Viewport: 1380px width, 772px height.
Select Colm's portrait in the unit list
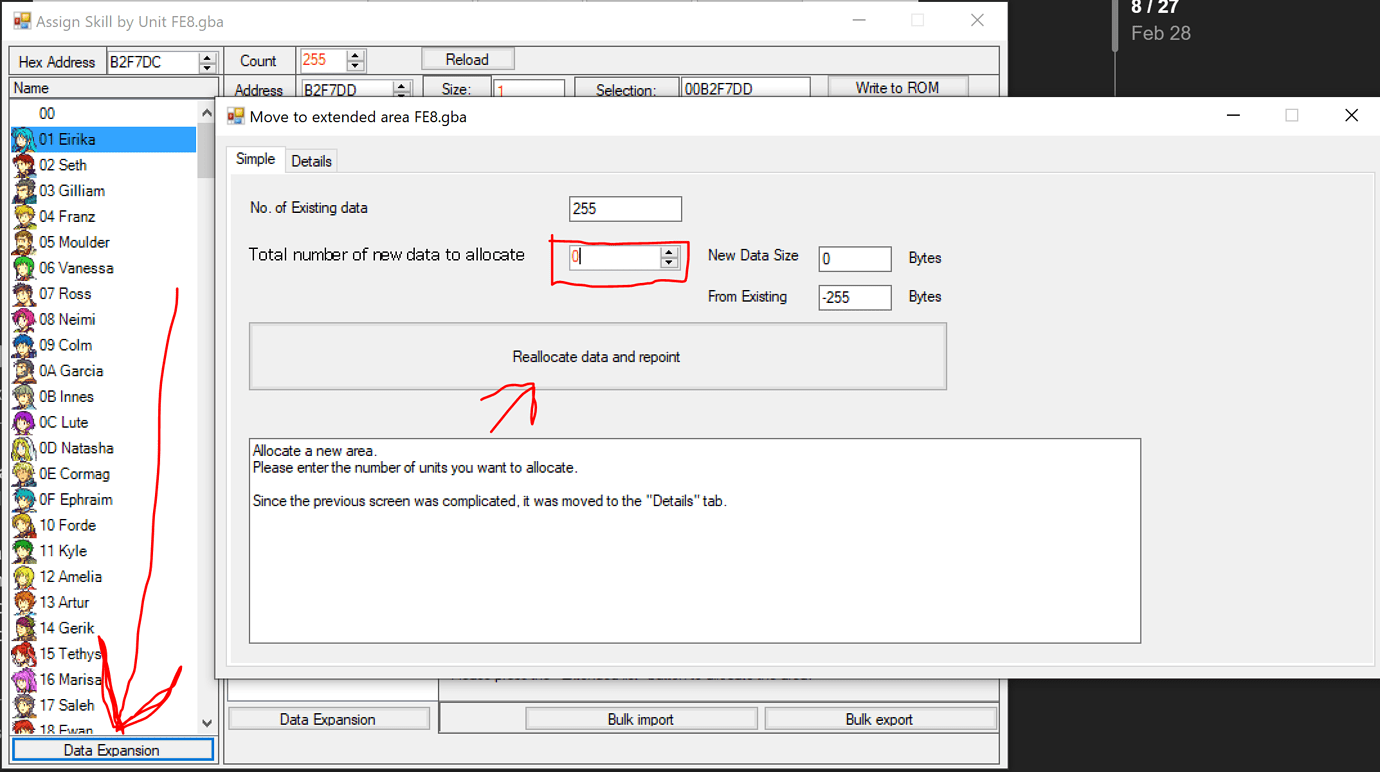(x=30, y=345)
